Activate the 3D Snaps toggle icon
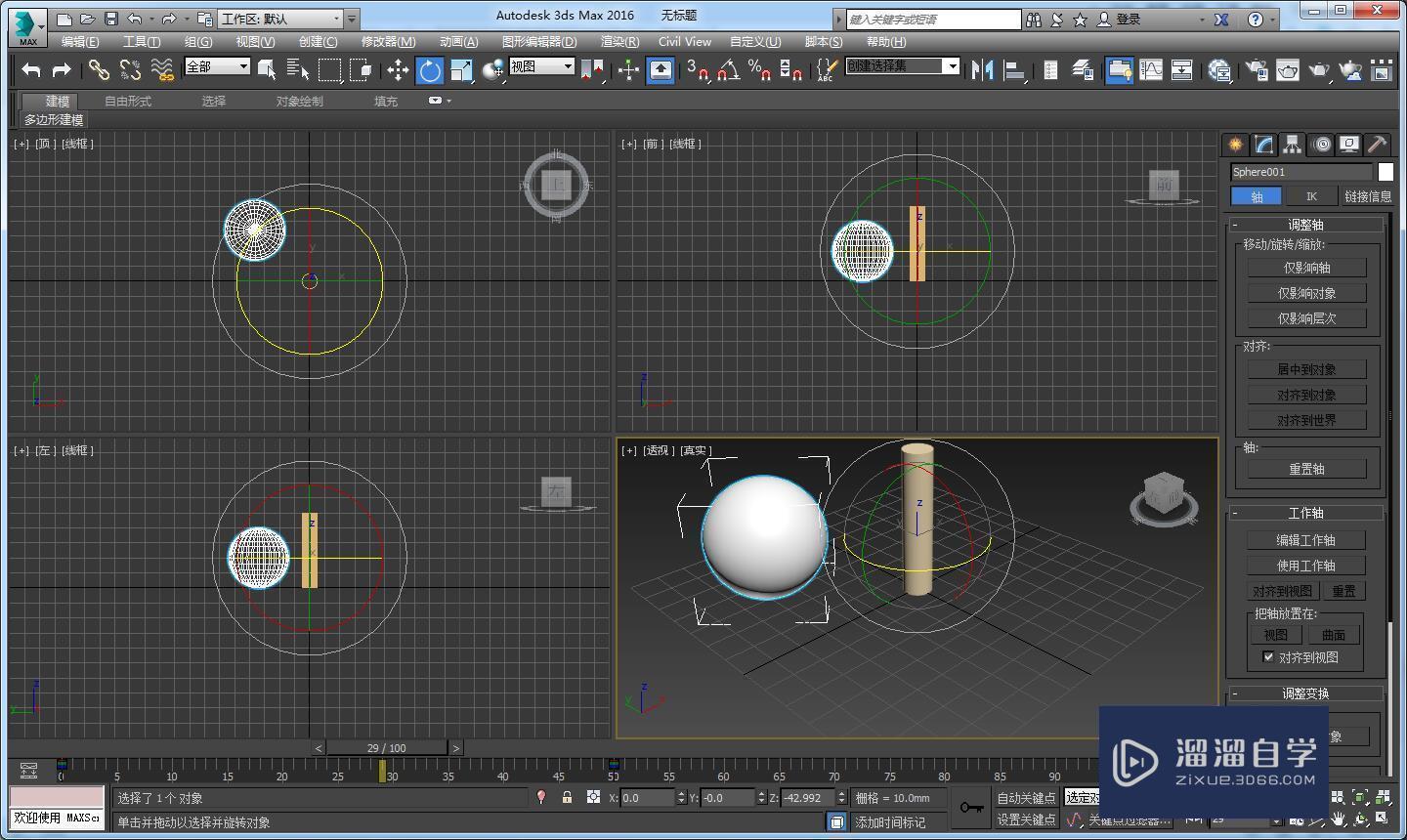Image resolution: width=1407 pixels, height=840 pixels. tap(697, 69)
